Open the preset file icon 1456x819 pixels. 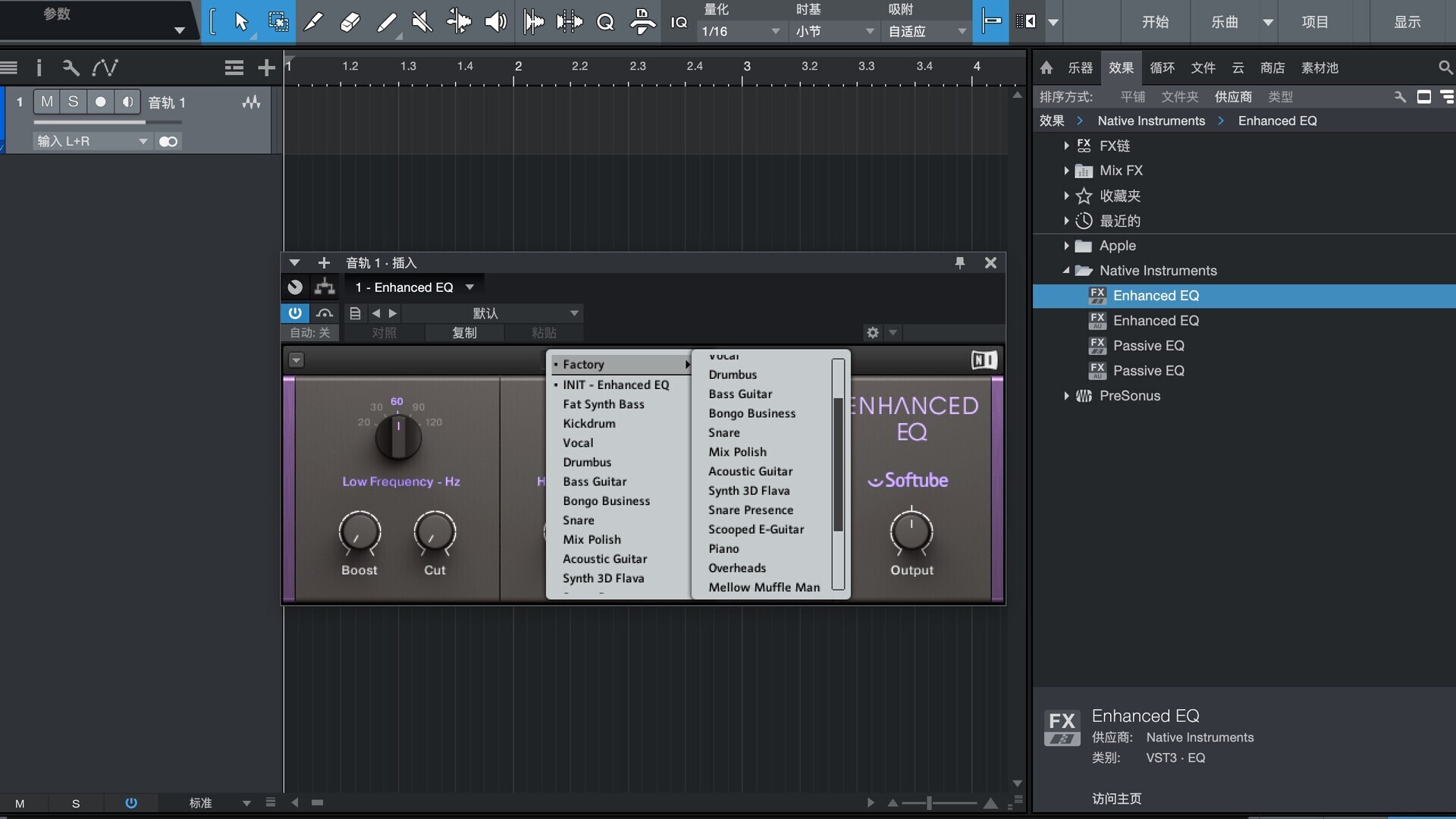click(354, 313)
